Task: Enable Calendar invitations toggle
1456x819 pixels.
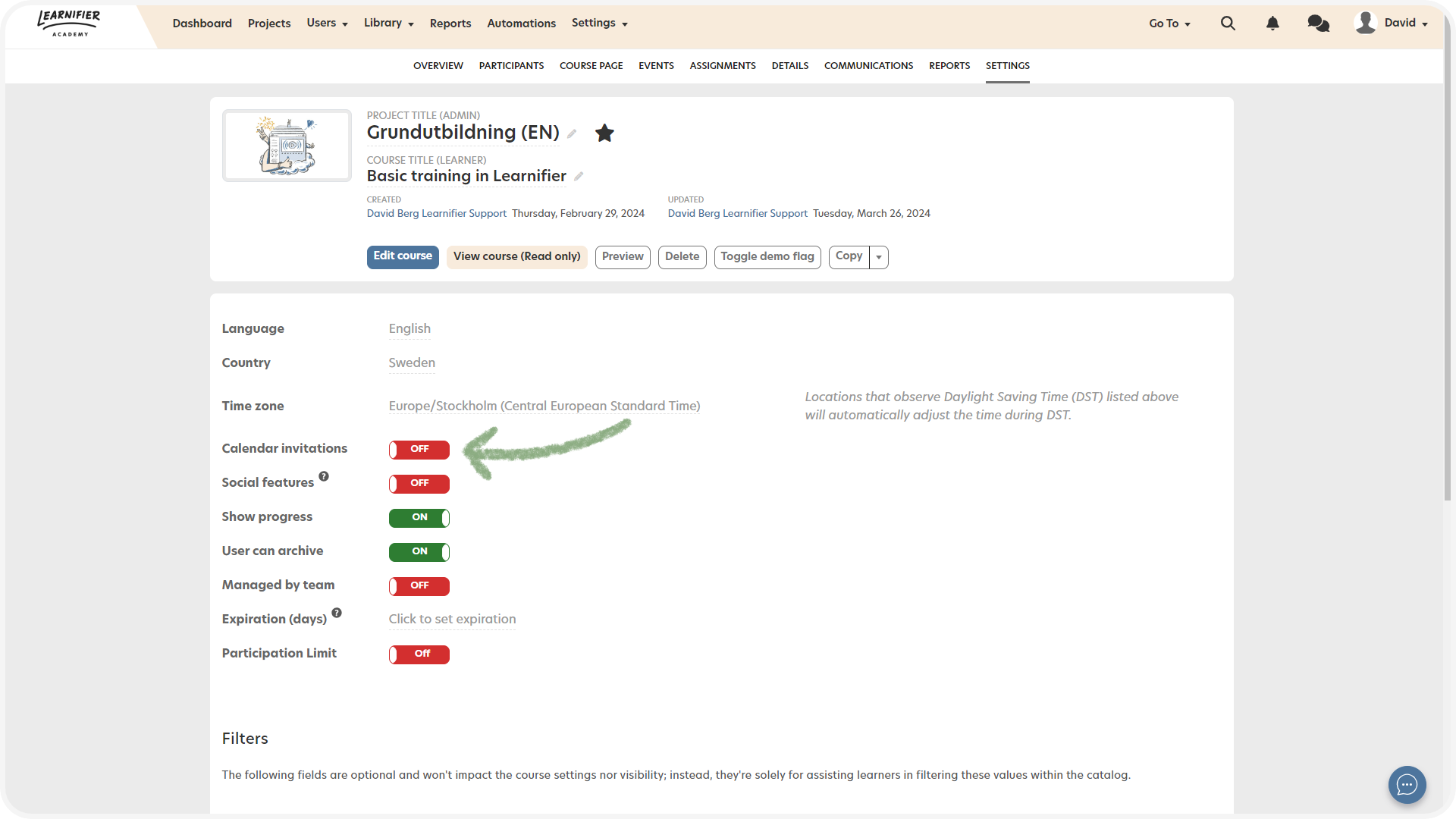Action: point(419,450)
